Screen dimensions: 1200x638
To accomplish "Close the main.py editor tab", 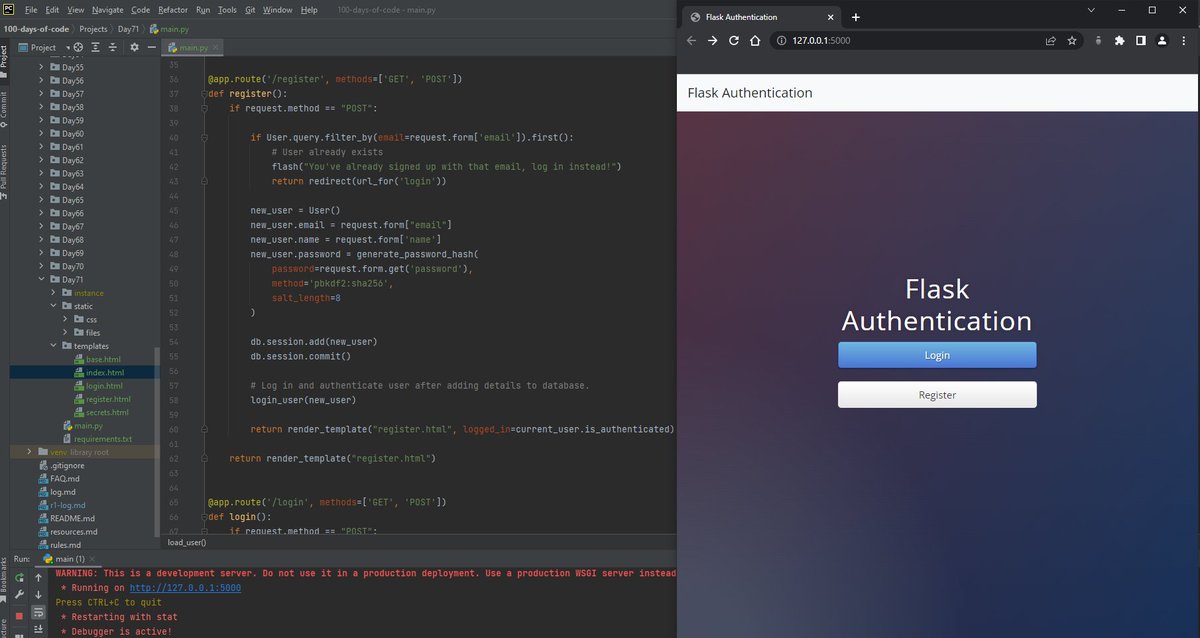I will (x=216, y=47).
